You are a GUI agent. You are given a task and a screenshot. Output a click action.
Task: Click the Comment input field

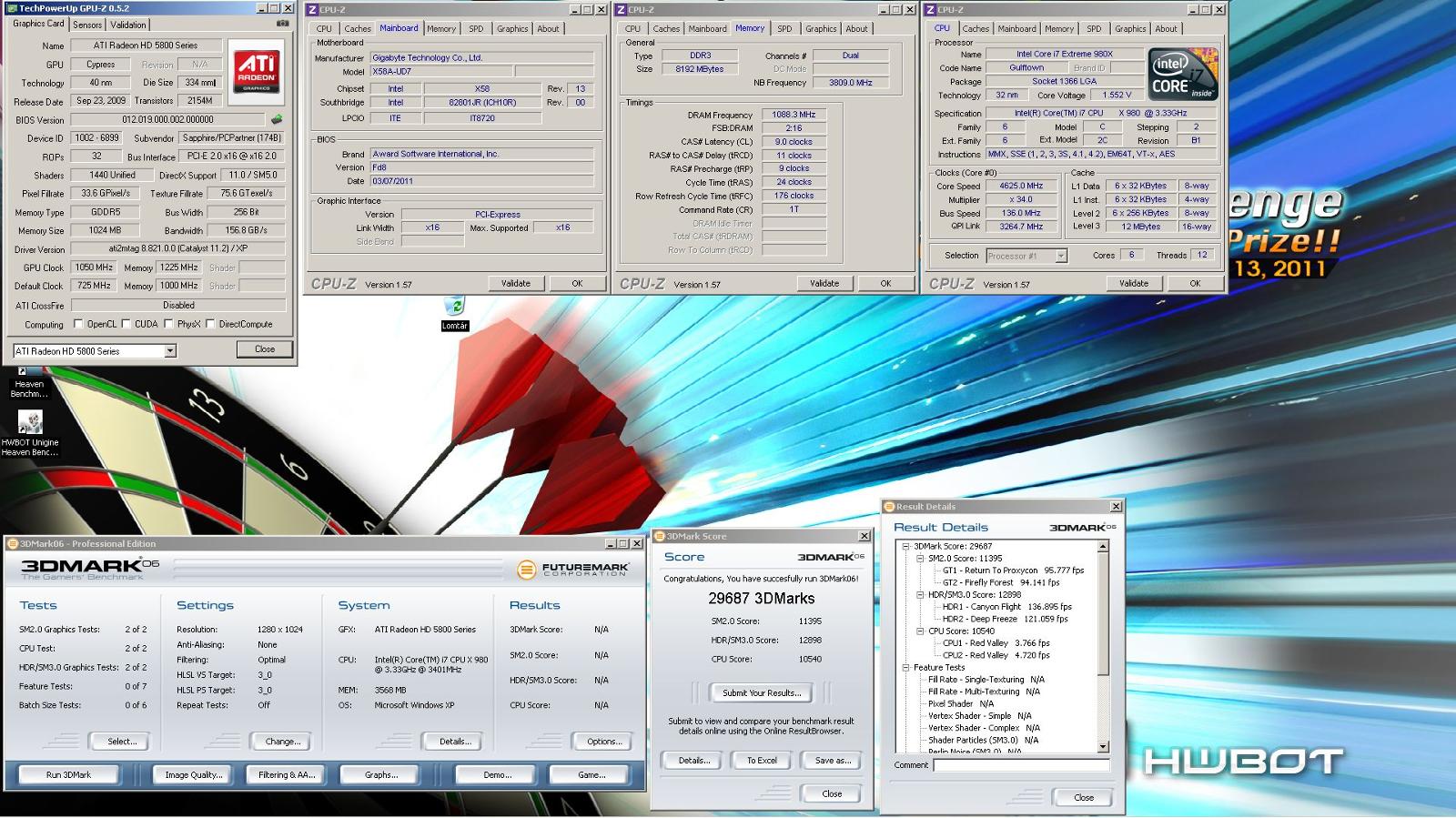[1021, 765]
